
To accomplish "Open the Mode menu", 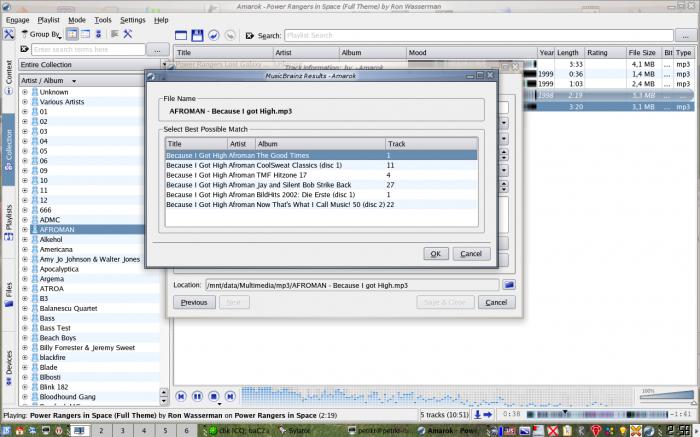I will point(77,20).
